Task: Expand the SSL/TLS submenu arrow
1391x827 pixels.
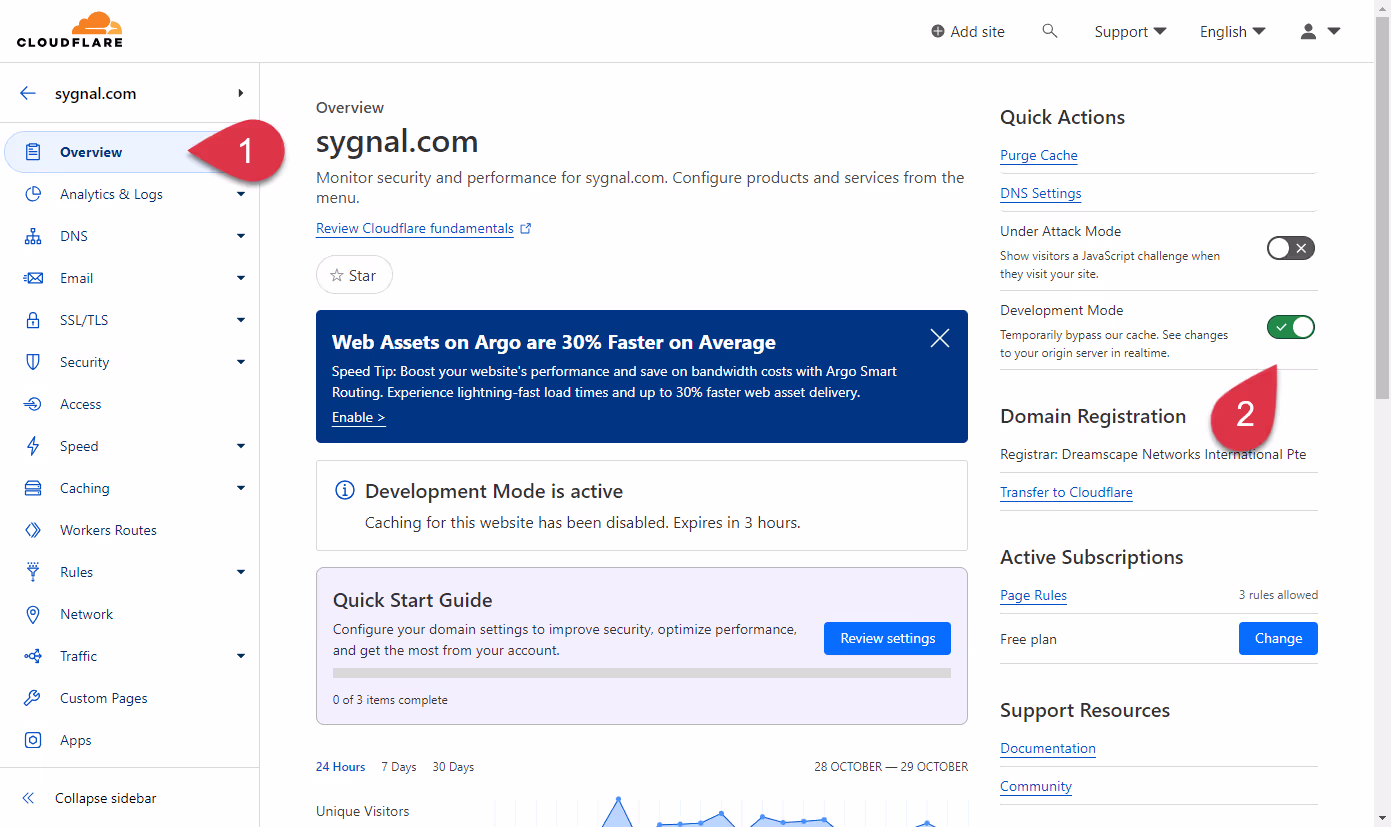Action: click(x=240, y=320)
